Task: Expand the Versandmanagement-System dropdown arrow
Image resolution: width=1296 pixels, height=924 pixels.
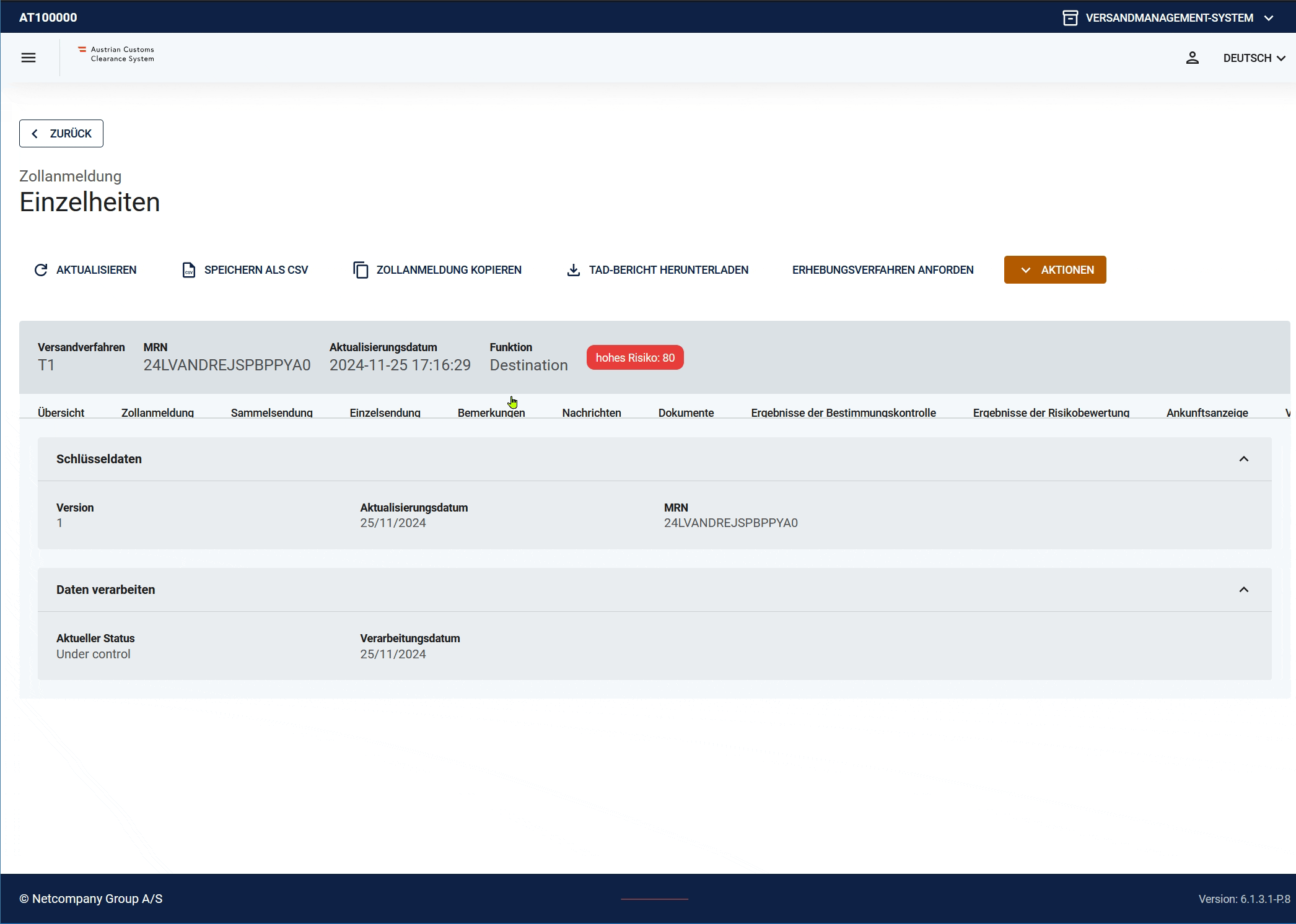Action: [1269, 18]
